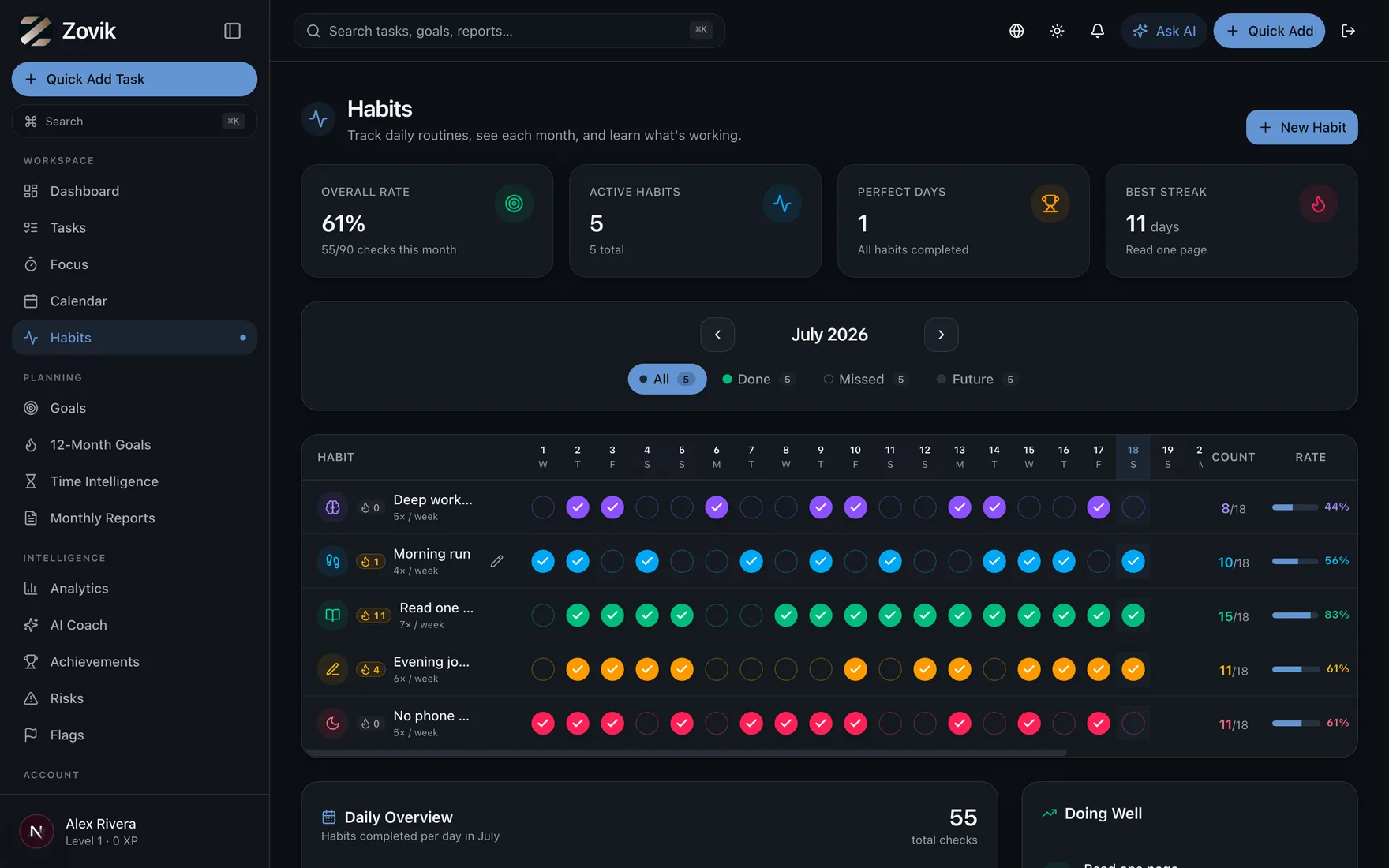Click the habit table horizontal scrollbar

pyautogui.click(x=687, y=753)
